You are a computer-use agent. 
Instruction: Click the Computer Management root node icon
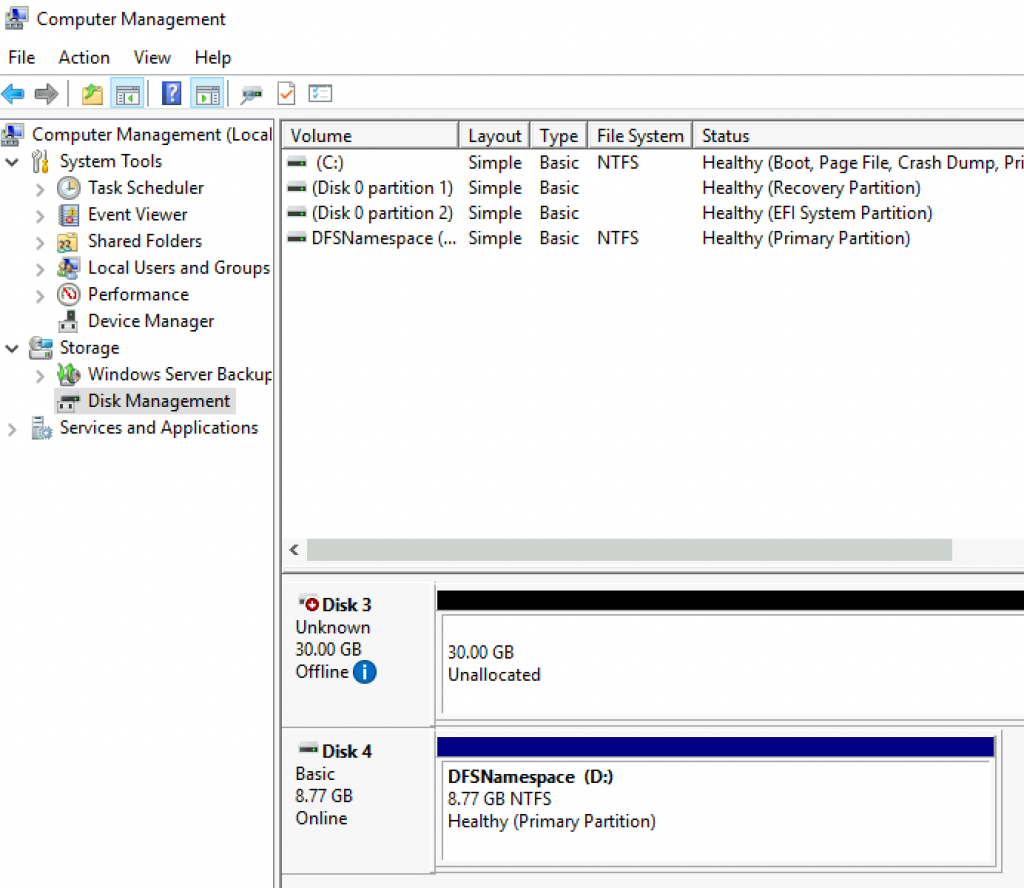pos(13,135)
